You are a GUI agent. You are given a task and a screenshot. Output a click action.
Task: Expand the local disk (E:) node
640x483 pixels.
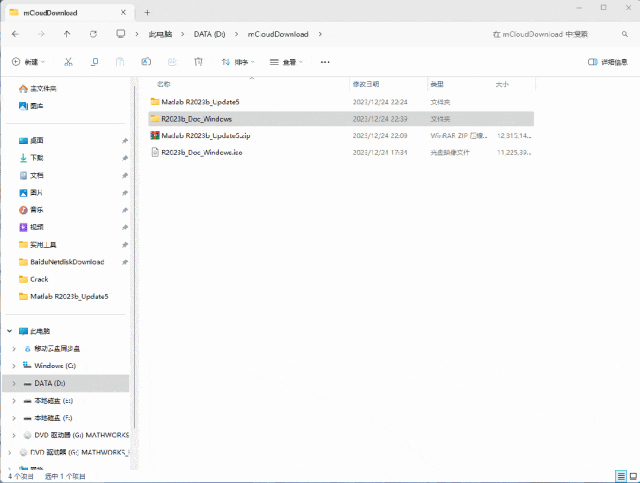click(14, 401)
